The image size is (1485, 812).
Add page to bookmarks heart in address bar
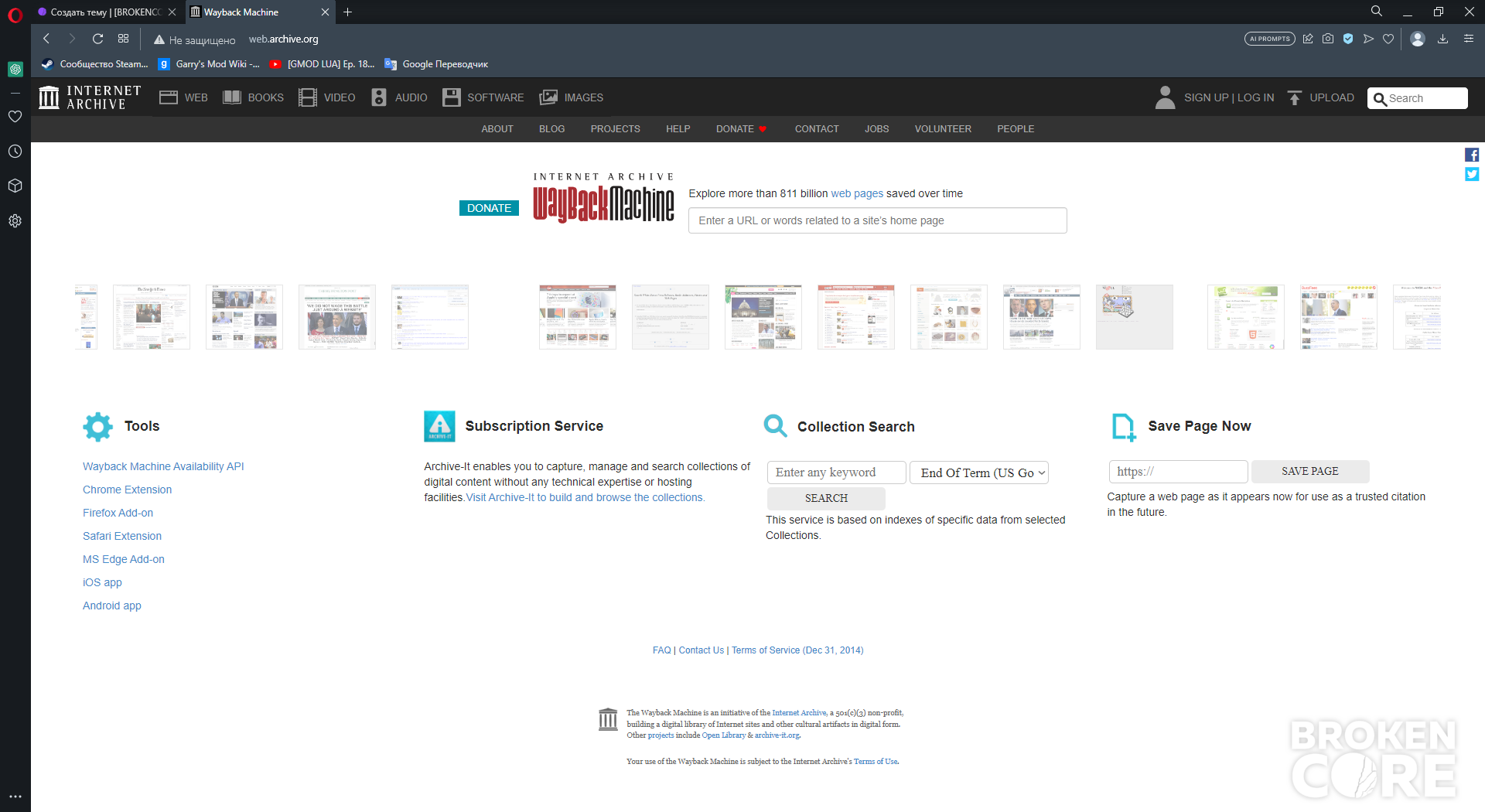click(x=1388, y=39)
